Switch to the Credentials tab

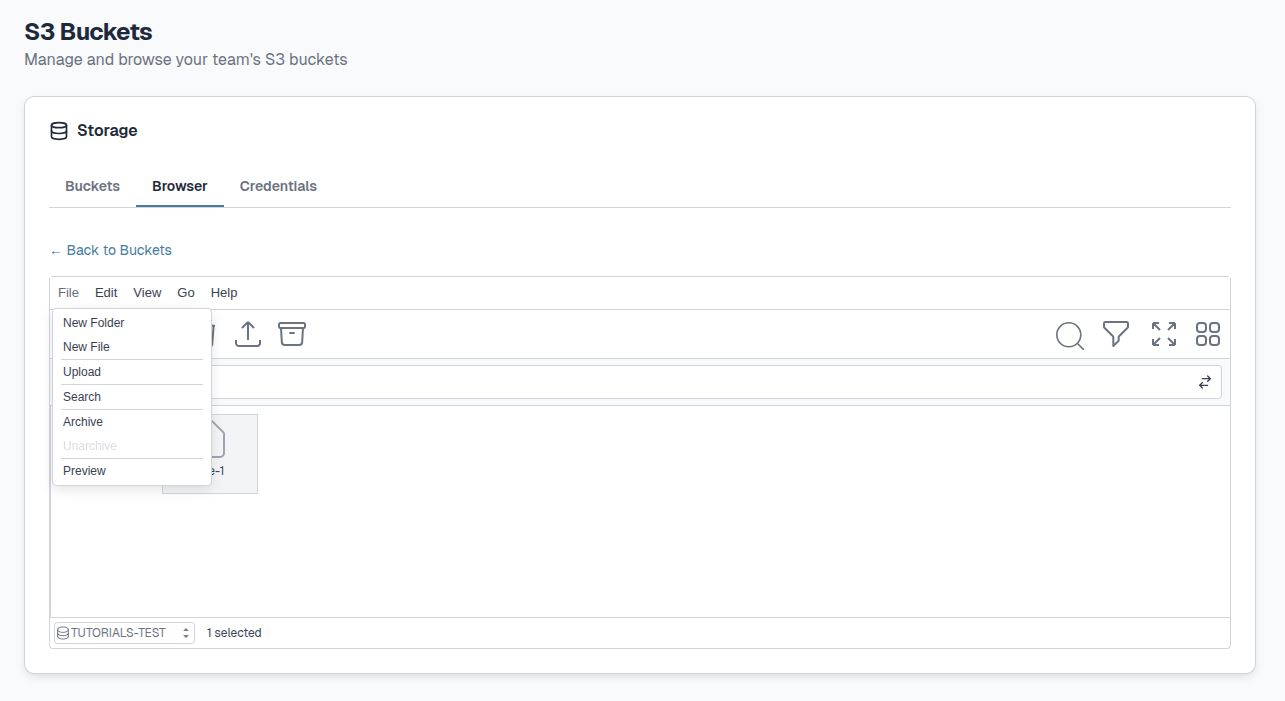click(x=278, y=186)
